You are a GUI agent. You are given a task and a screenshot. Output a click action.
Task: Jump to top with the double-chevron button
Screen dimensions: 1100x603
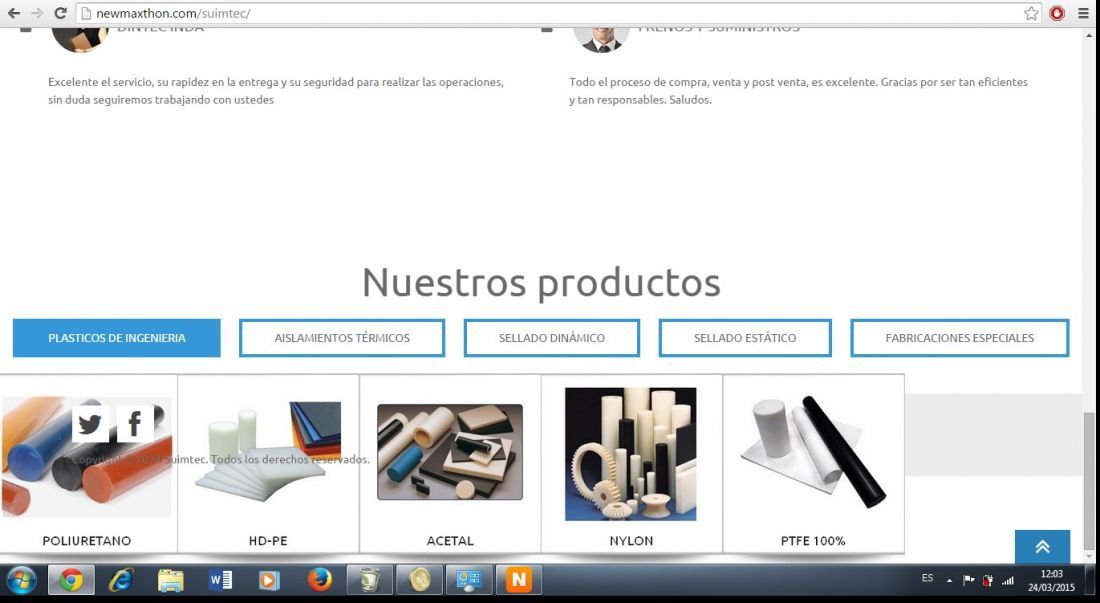[1042, 547]
